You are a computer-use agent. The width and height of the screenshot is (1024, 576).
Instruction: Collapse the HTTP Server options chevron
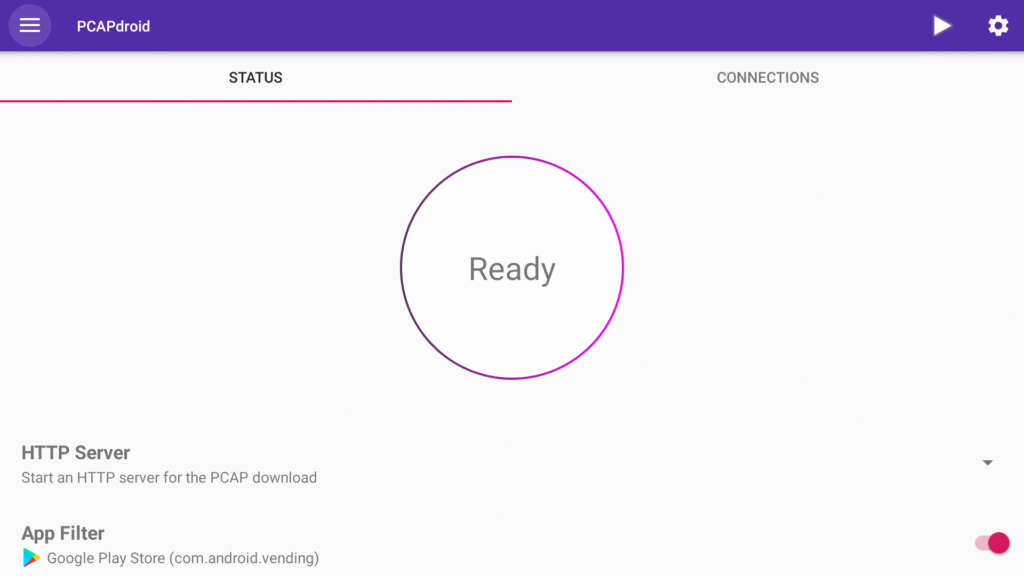(x=987, y=462)
